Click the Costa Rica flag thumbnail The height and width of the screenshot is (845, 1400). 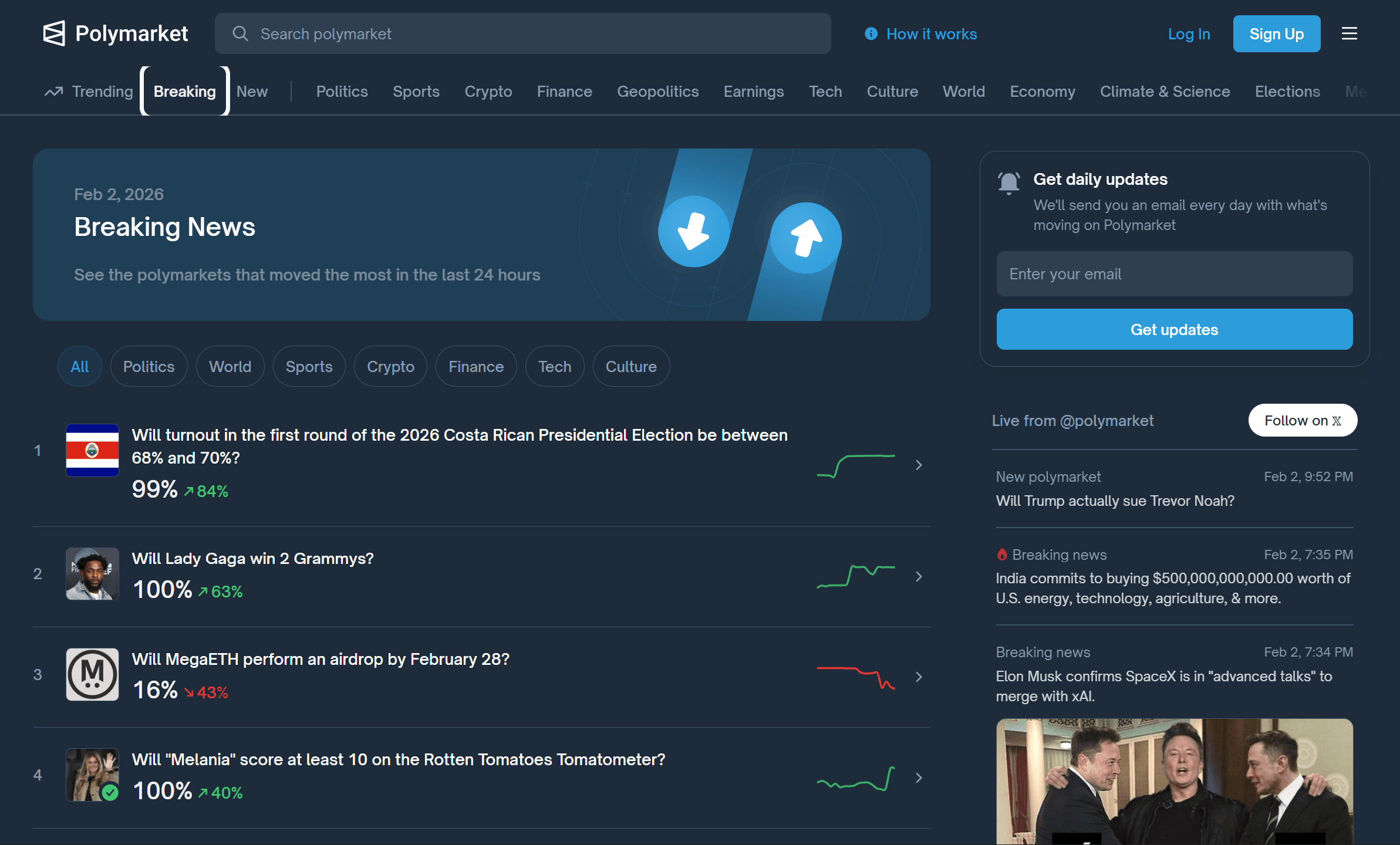(92, 450)
